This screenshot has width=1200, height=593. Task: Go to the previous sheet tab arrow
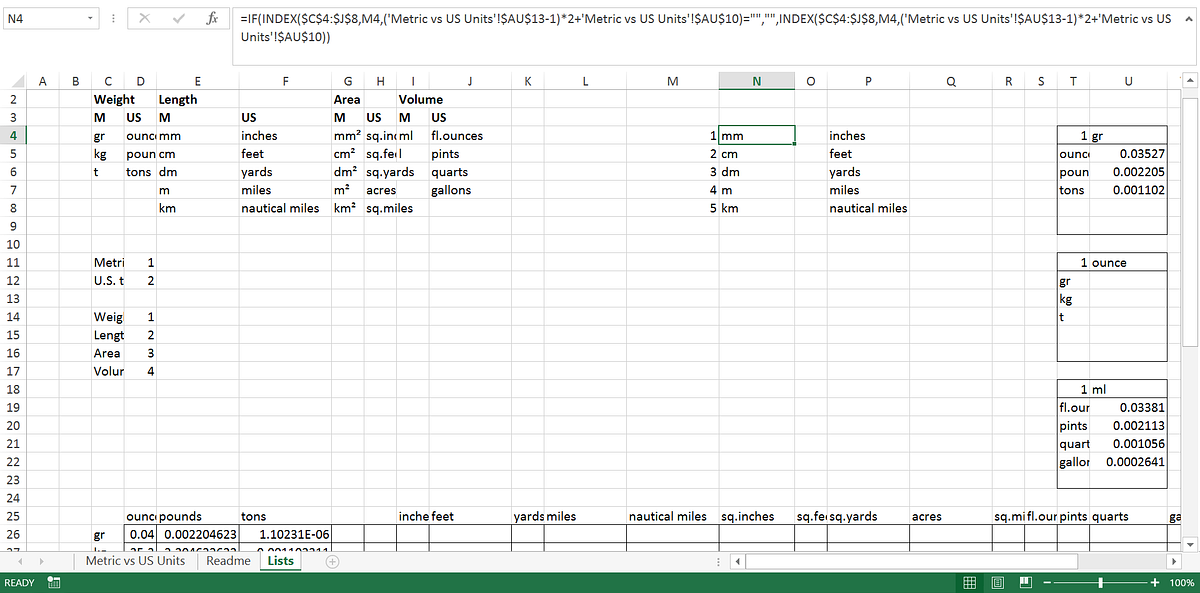point(18,562)
